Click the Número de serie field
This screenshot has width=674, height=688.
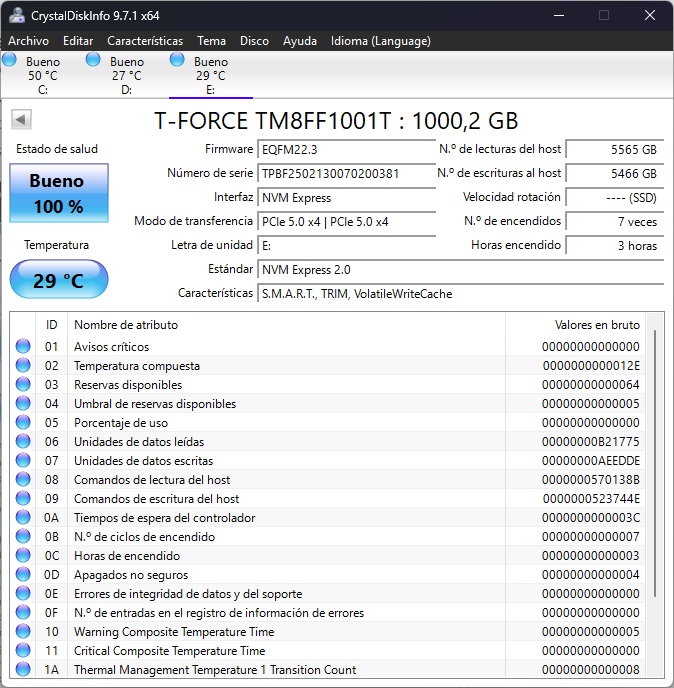click(344, 173)
